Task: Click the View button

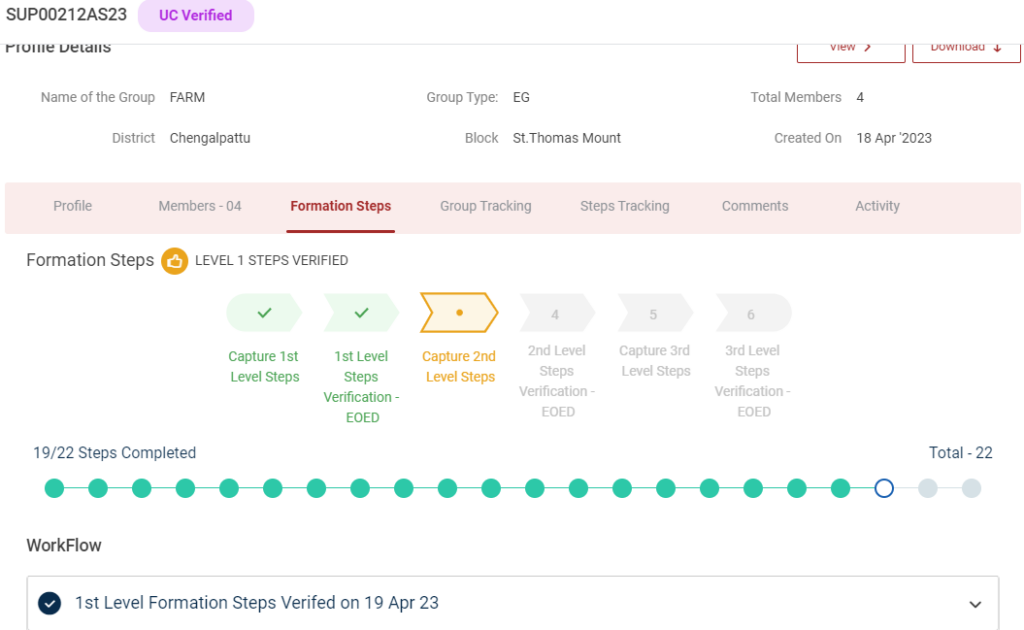Action: (x=850, y=49)
